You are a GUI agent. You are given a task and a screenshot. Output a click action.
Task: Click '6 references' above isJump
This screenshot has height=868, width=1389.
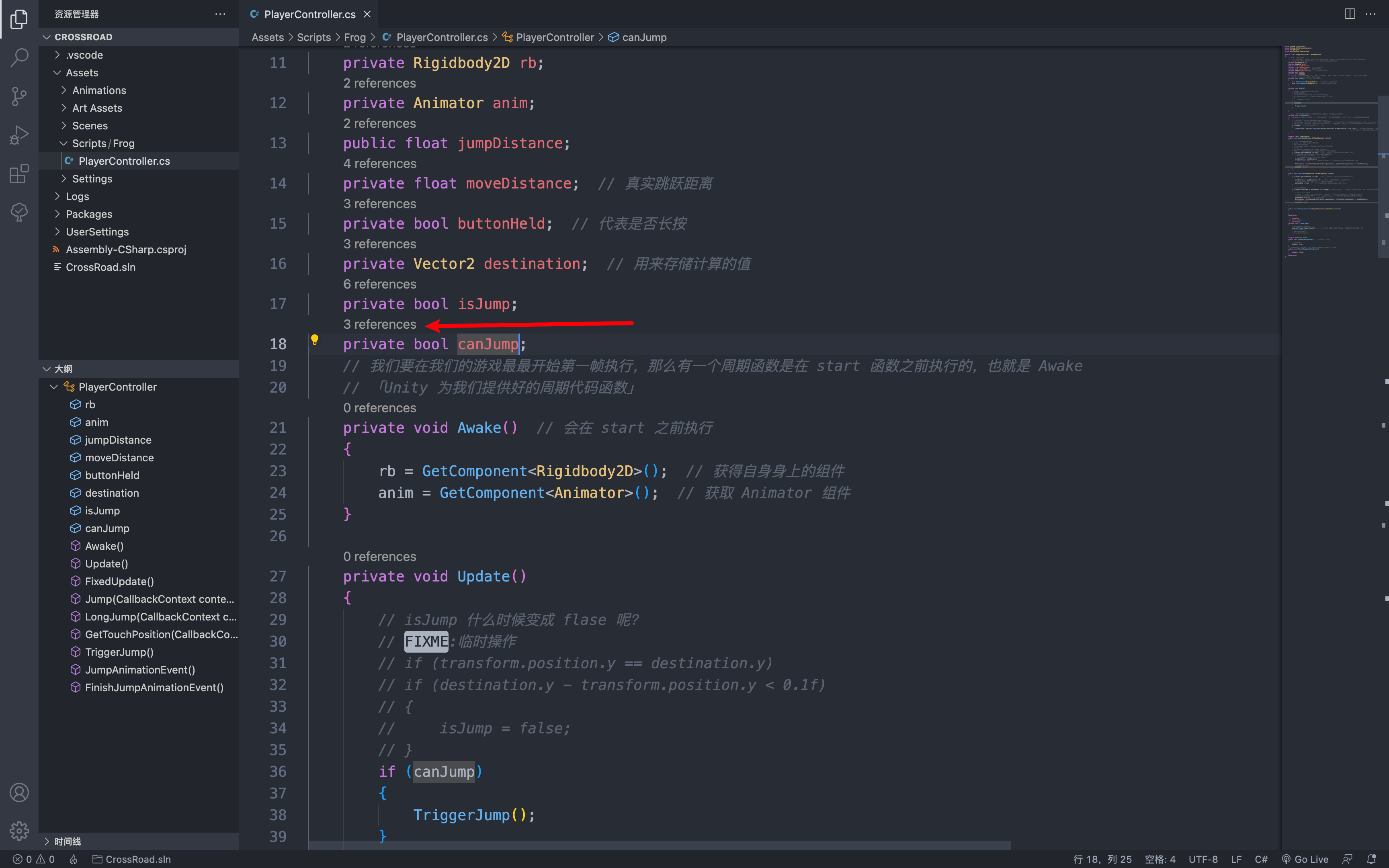(379, 284)
